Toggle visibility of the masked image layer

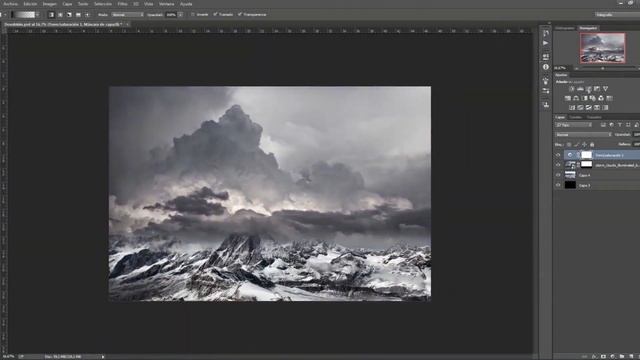pos(558,165)
